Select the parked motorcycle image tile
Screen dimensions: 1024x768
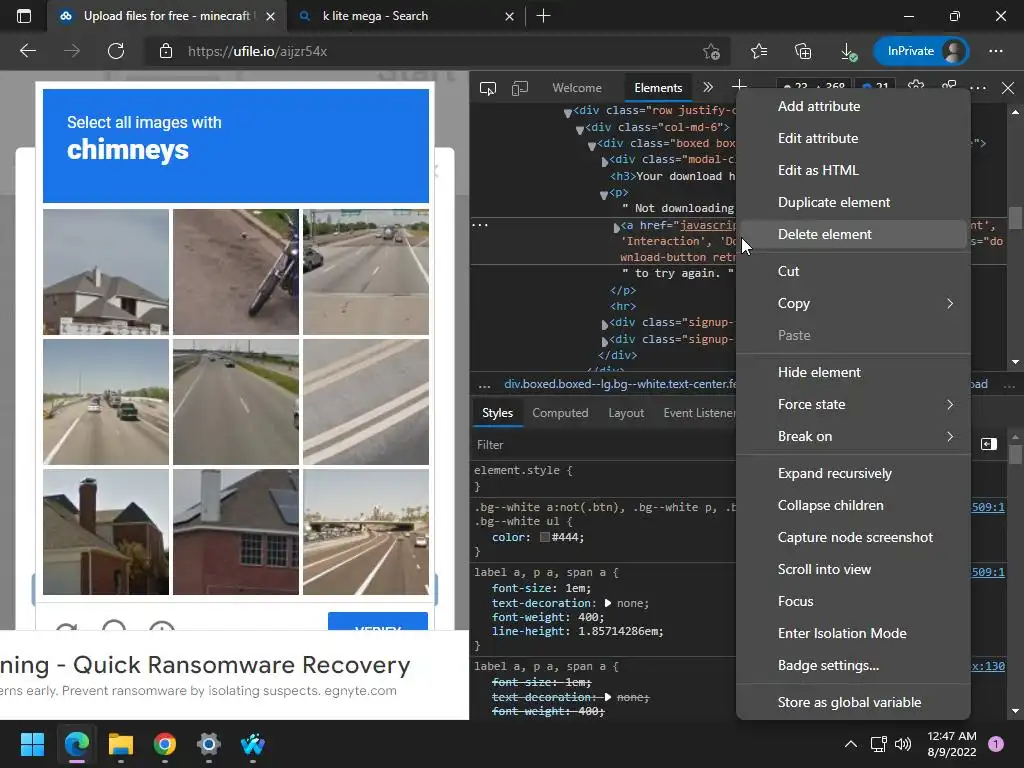(236, 272)
